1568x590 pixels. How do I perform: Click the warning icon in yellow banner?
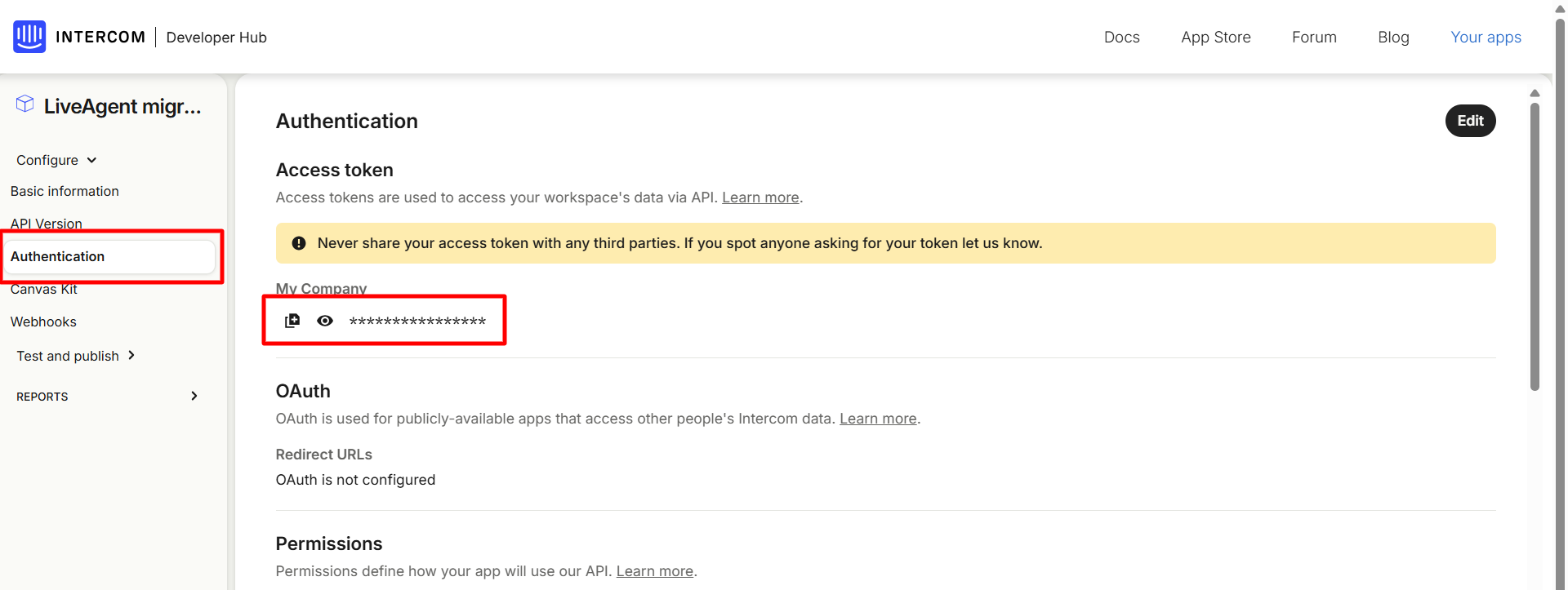[299, 243]
